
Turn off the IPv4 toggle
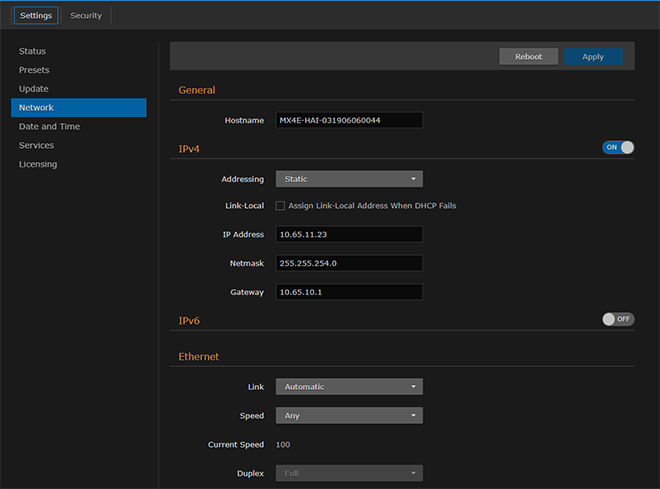[x=618, y=147]
